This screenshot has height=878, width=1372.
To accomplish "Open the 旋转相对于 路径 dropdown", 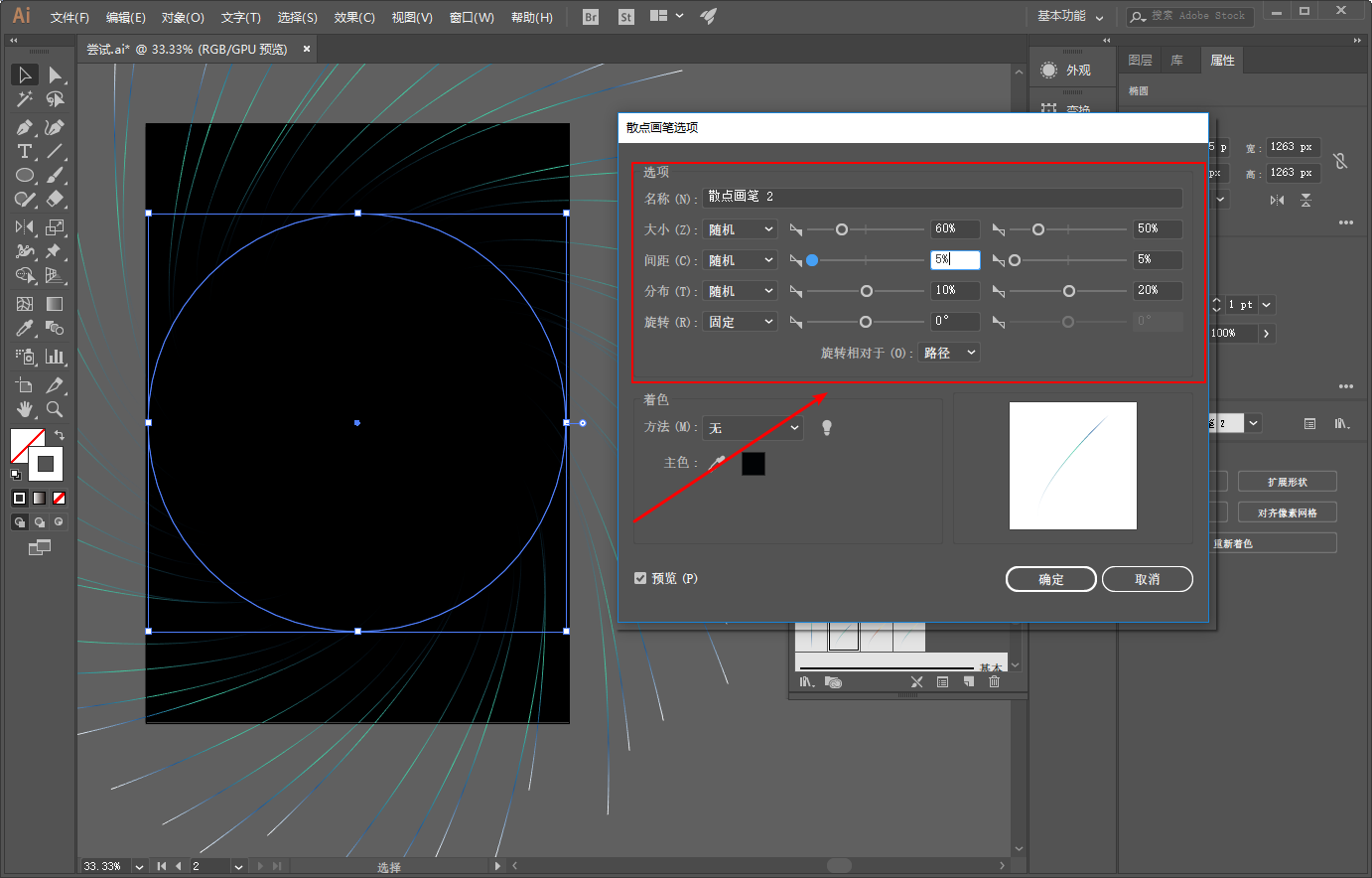I will click(949, 353).
